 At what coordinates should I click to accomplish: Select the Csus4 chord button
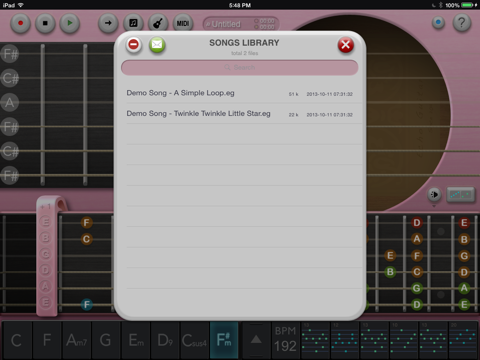(195, 340)
